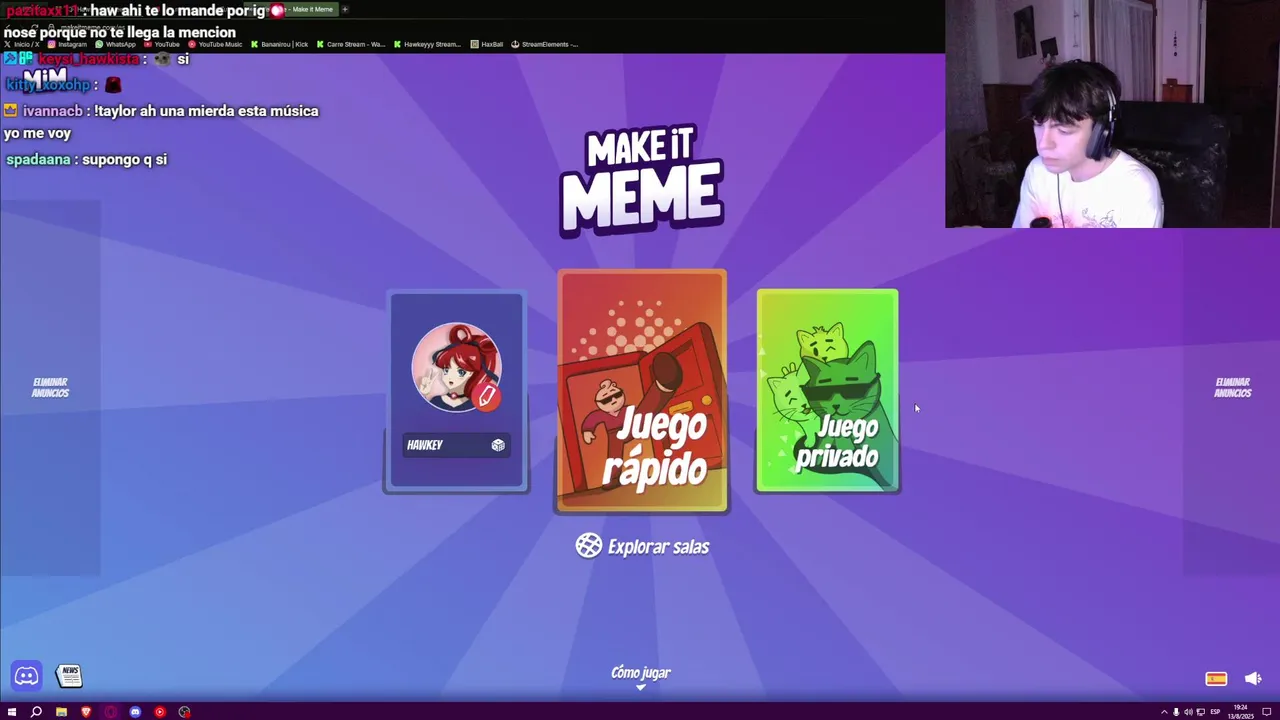Open the Bananirou Kick bookmark
Image resolution: width=1280 pixels, height=720 pixels.
click(x=280, y=44)
